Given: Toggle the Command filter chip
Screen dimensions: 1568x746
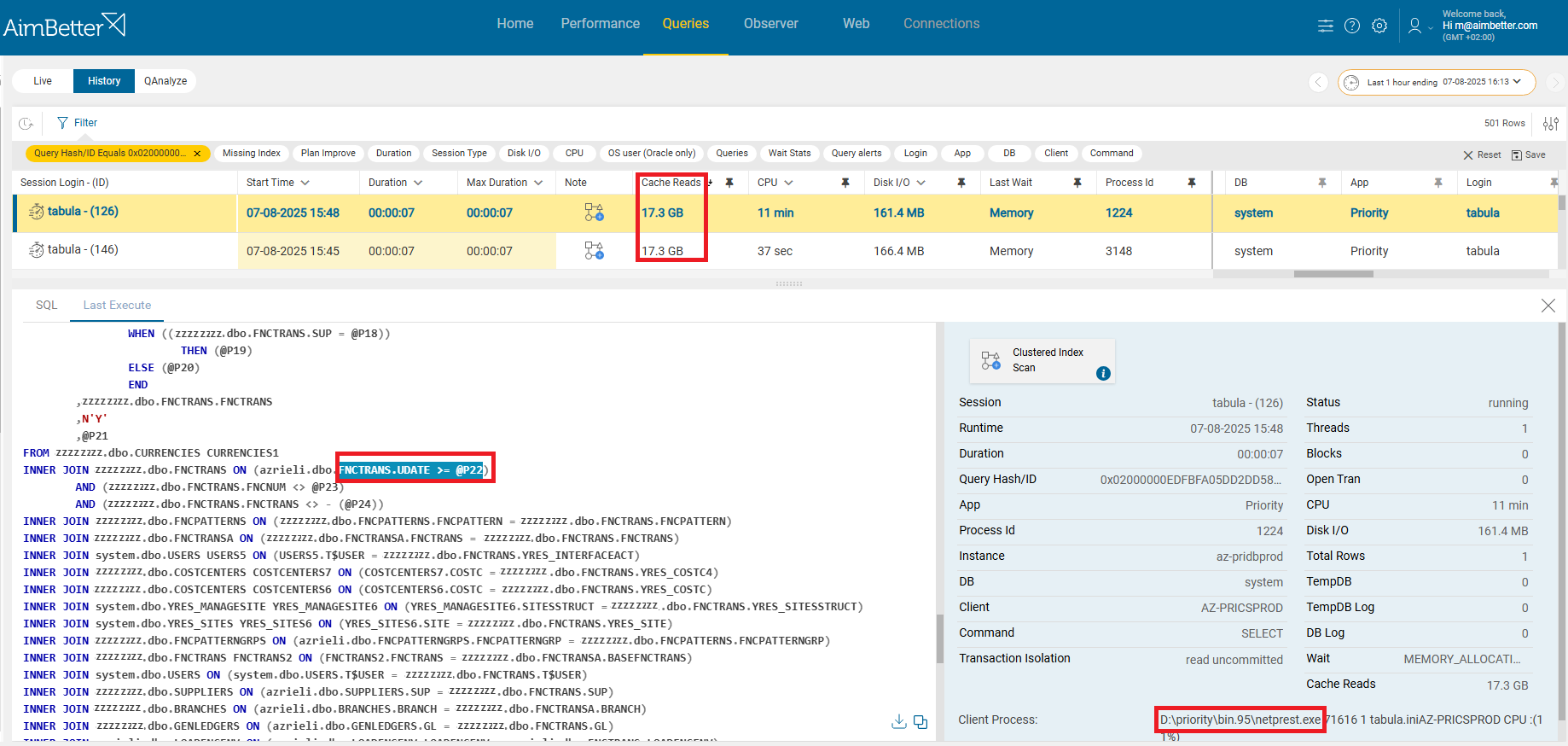Looking at the screenshot, I should pos(1112,154).
